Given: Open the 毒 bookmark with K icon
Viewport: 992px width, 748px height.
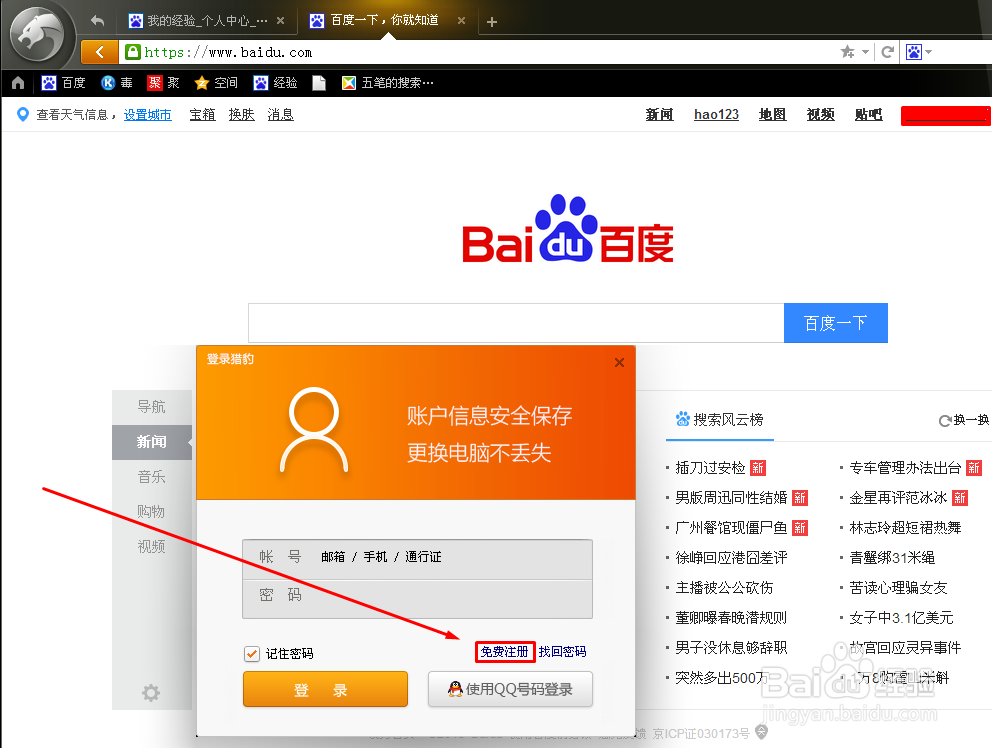Looking at the screenshot, I should pos(117,83).
